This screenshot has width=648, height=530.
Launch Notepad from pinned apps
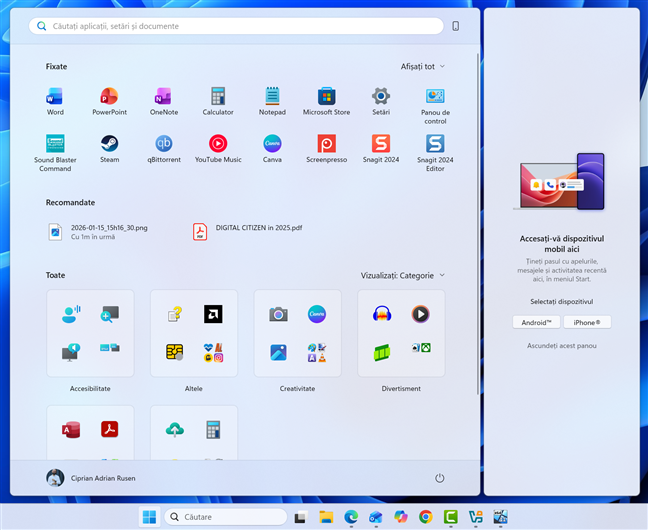(272, 102)
